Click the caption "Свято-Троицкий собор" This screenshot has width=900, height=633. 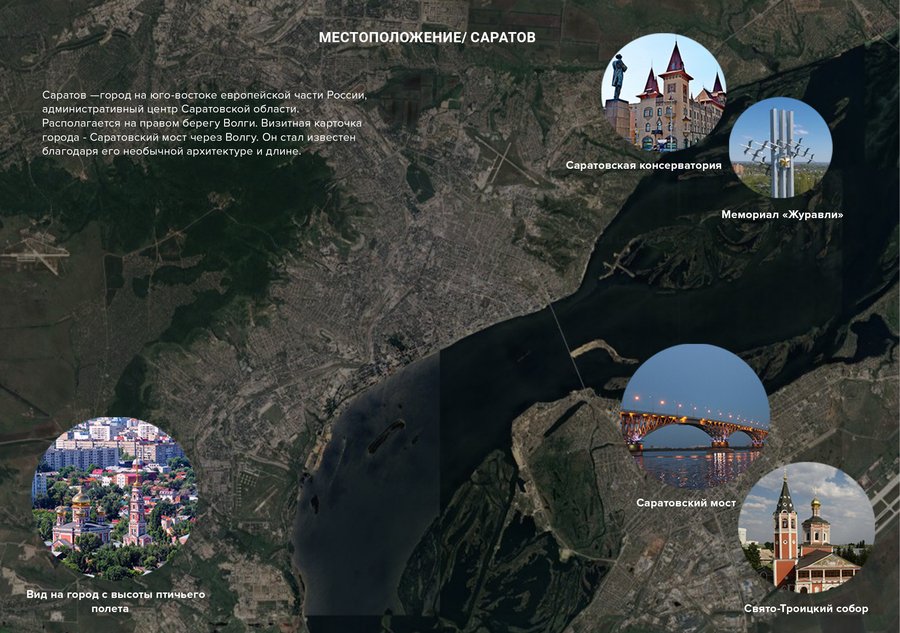pyautogui.click(x=806, y=609)
